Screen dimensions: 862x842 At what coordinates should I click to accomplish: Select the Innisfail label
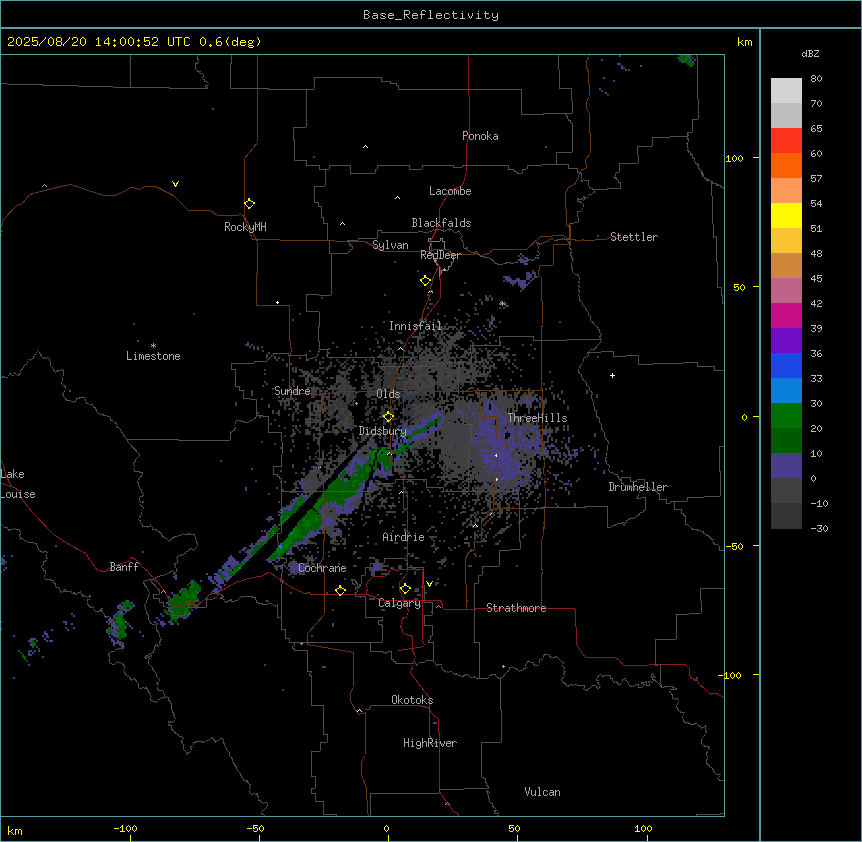click(415, 326)
